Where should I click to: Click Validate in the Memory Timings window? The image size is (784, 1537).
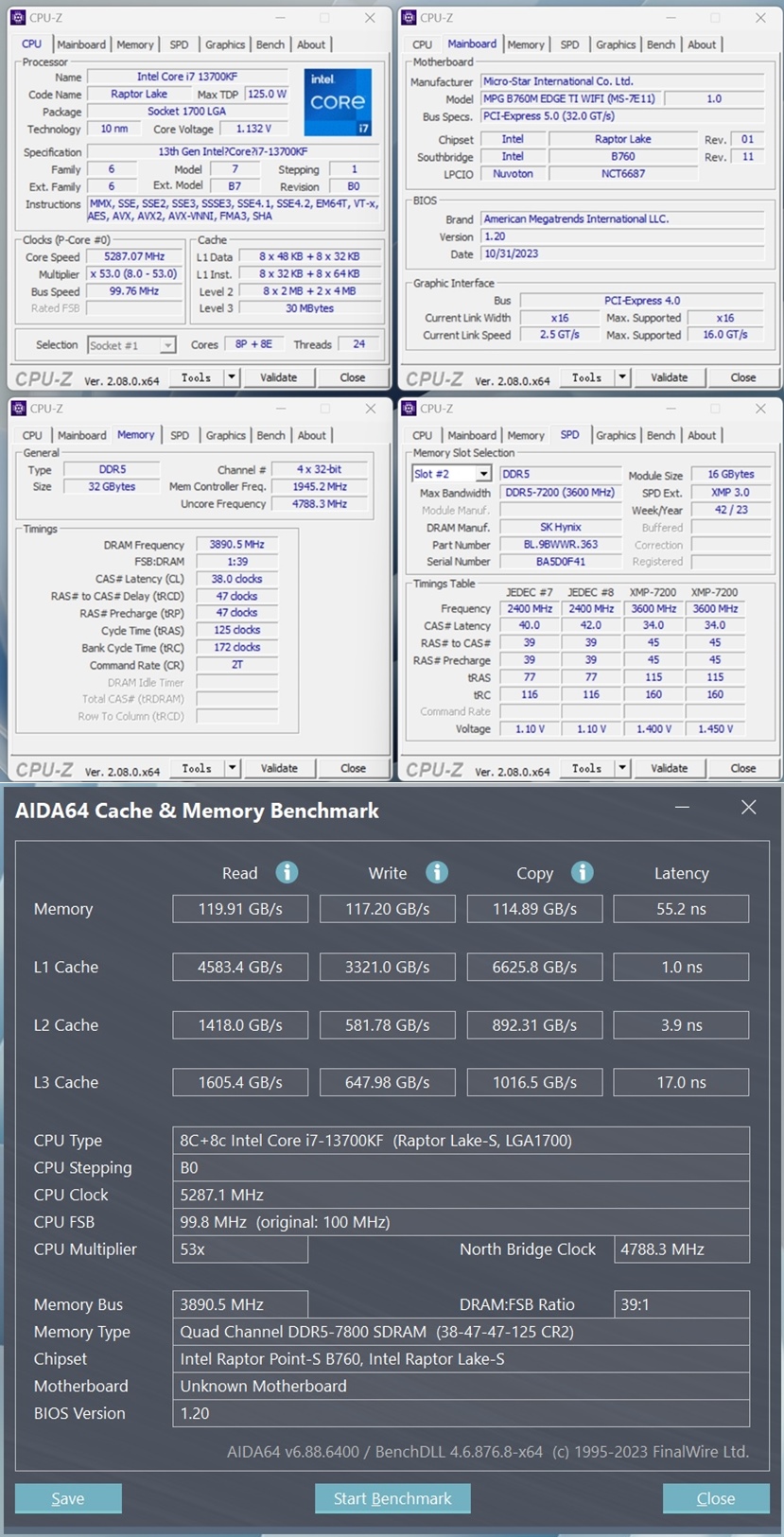pos(278,768)
